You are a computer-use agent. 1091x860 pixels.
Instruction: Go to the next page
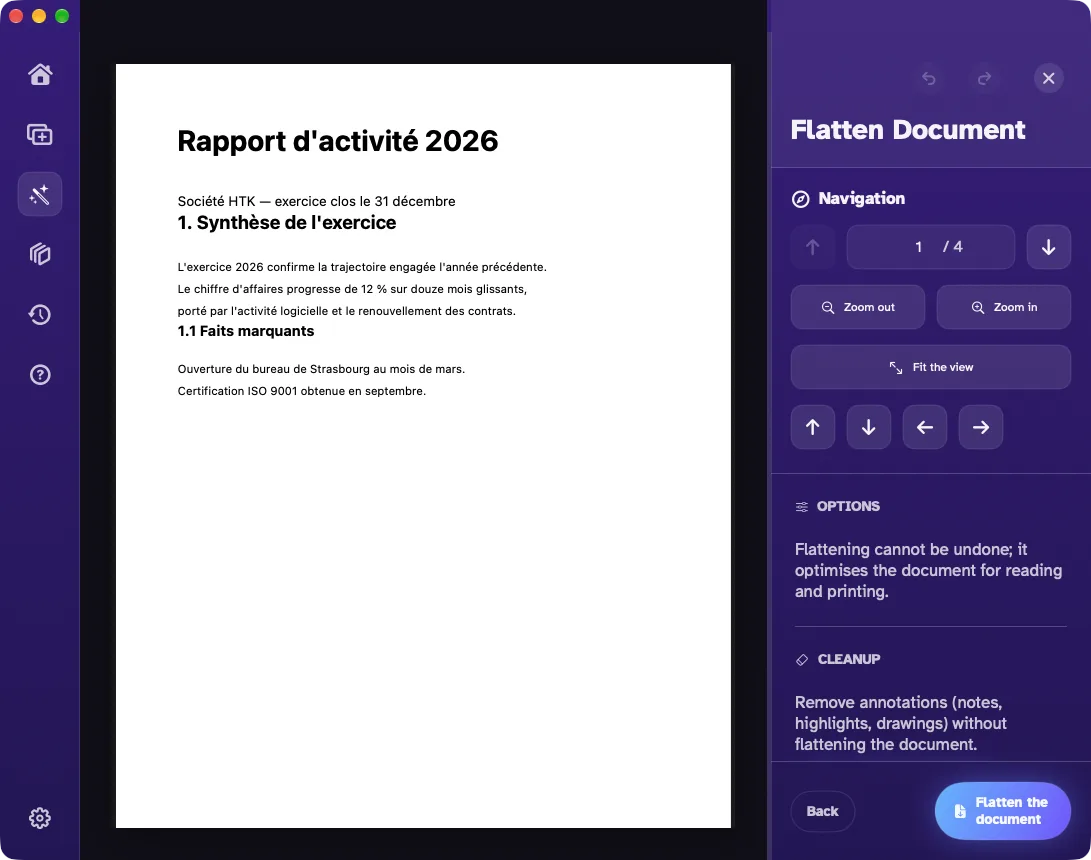click(1049, 247)
